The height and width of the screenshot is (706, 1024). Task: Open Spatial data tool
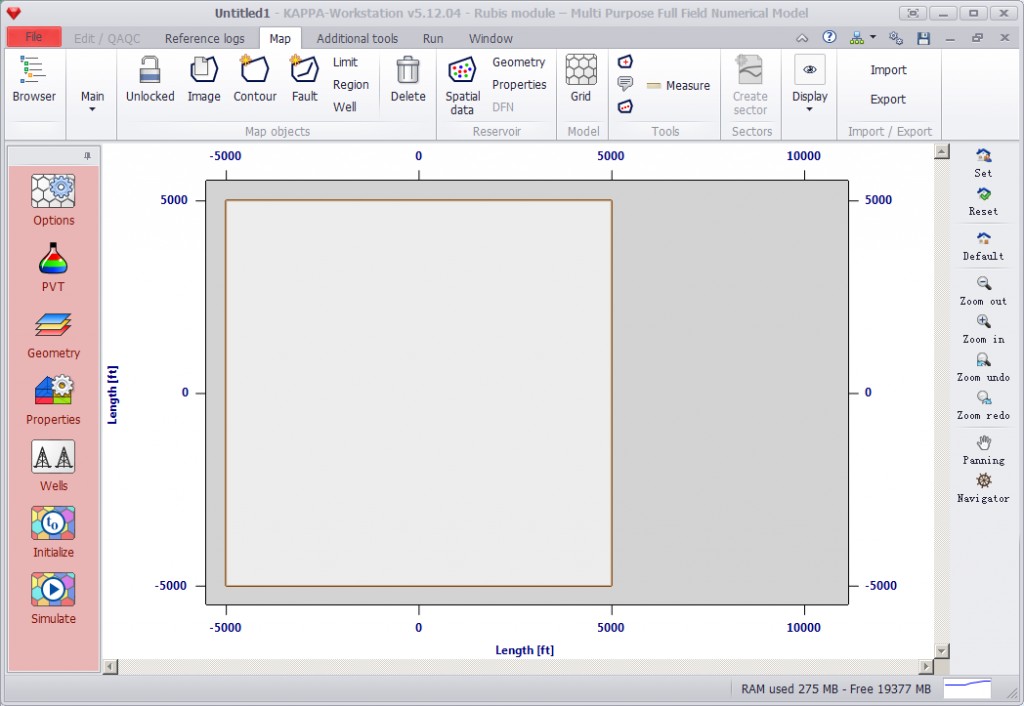(x=462, y=70)
